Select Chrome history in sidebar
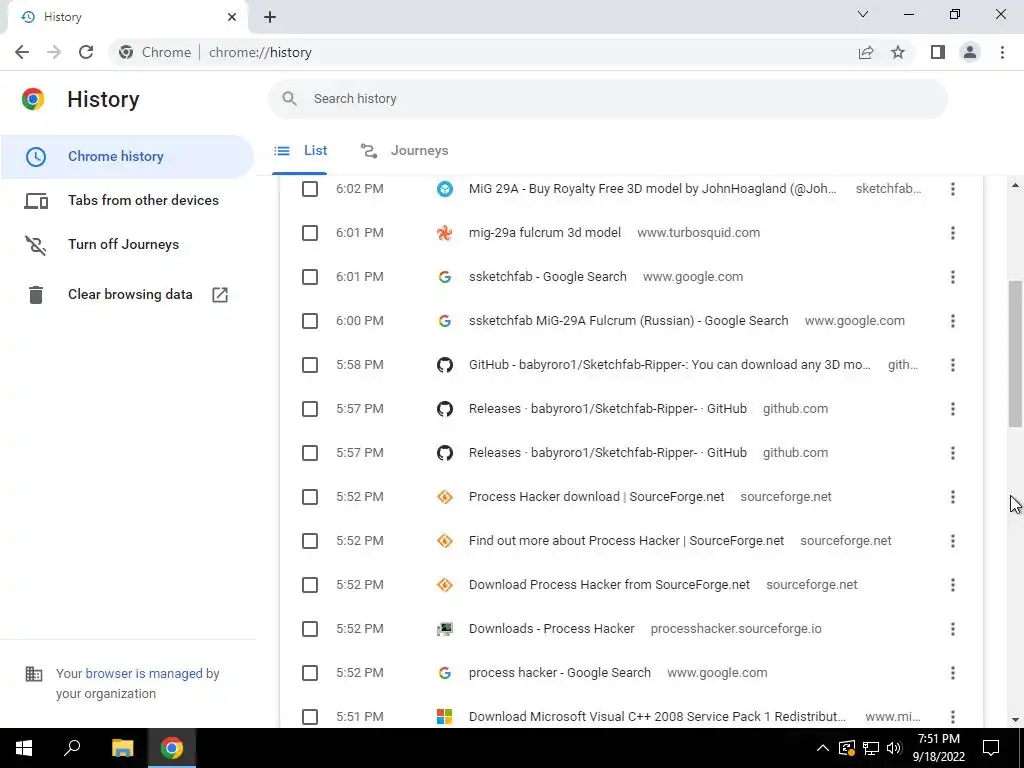 (x=127, y=157)
